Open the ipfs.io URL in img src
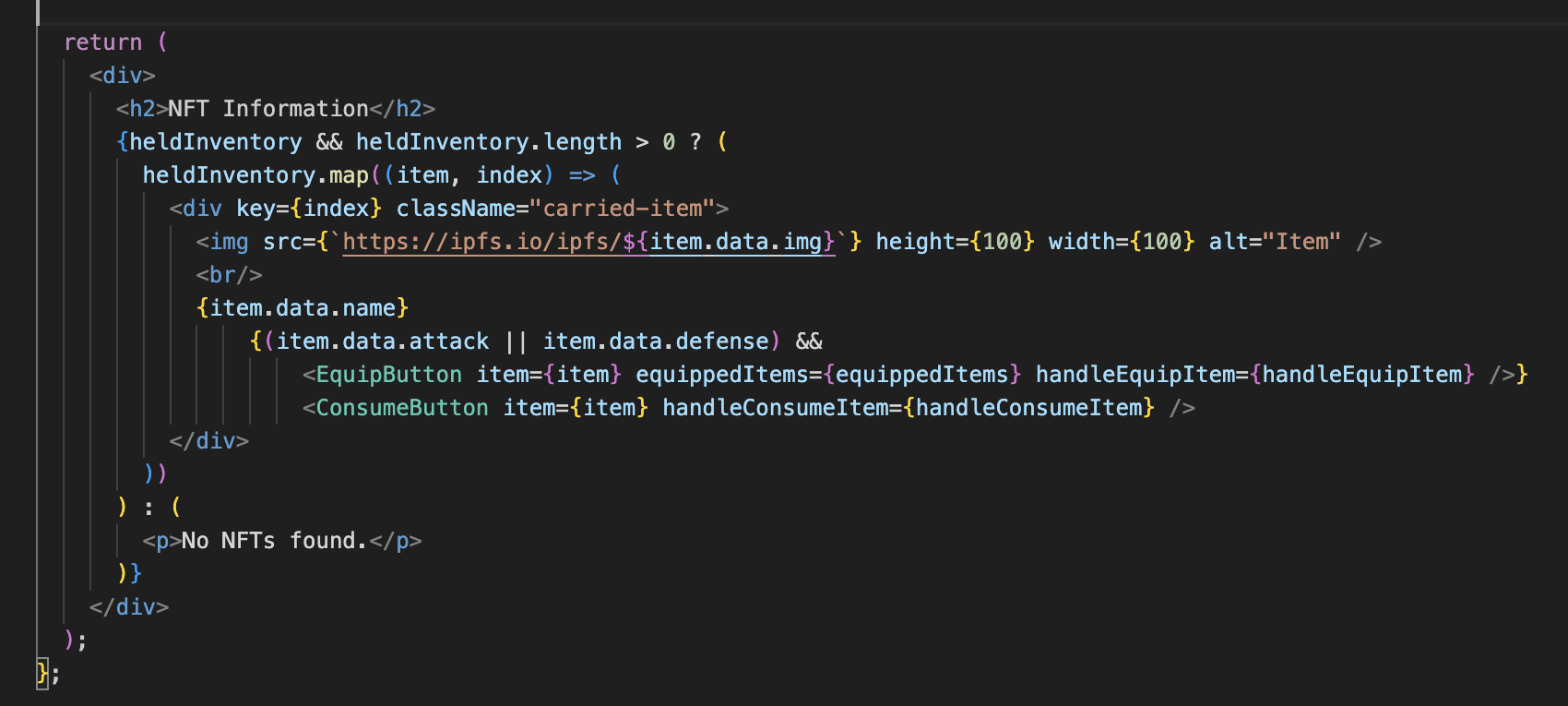The image size is (1568, 706). point(481,242)
